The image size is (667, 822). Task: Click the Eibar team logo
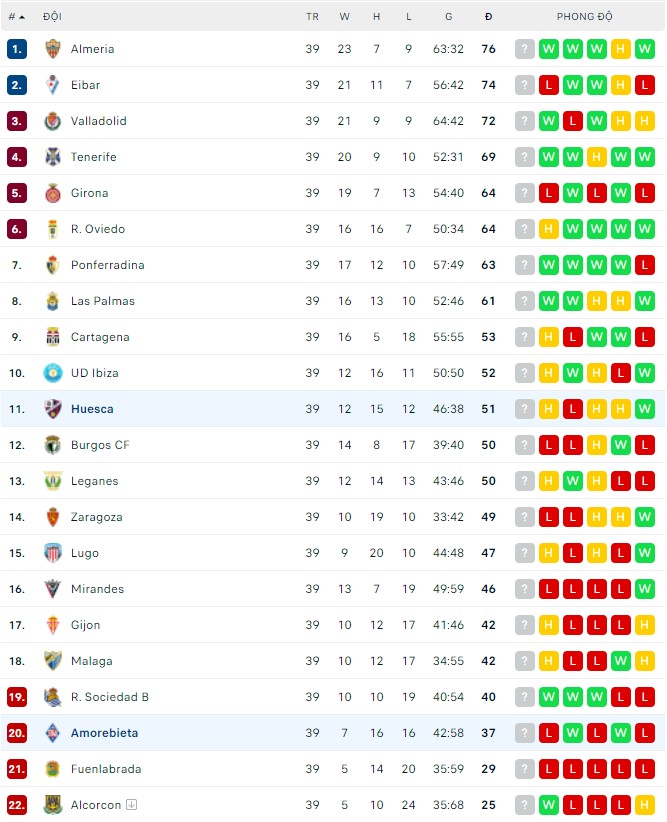tap(52, 85)
